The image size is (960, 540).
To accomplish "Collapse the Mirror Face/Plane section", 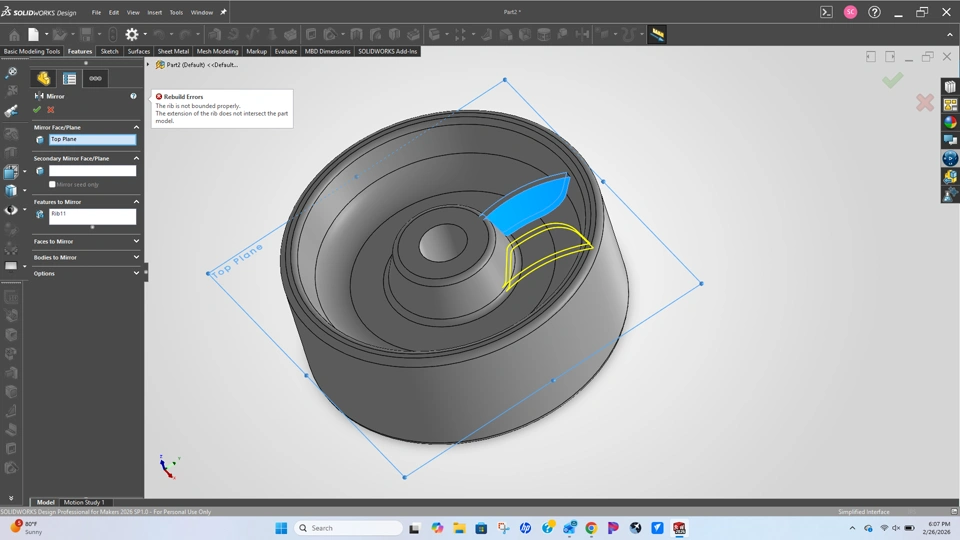I will 136,127.
